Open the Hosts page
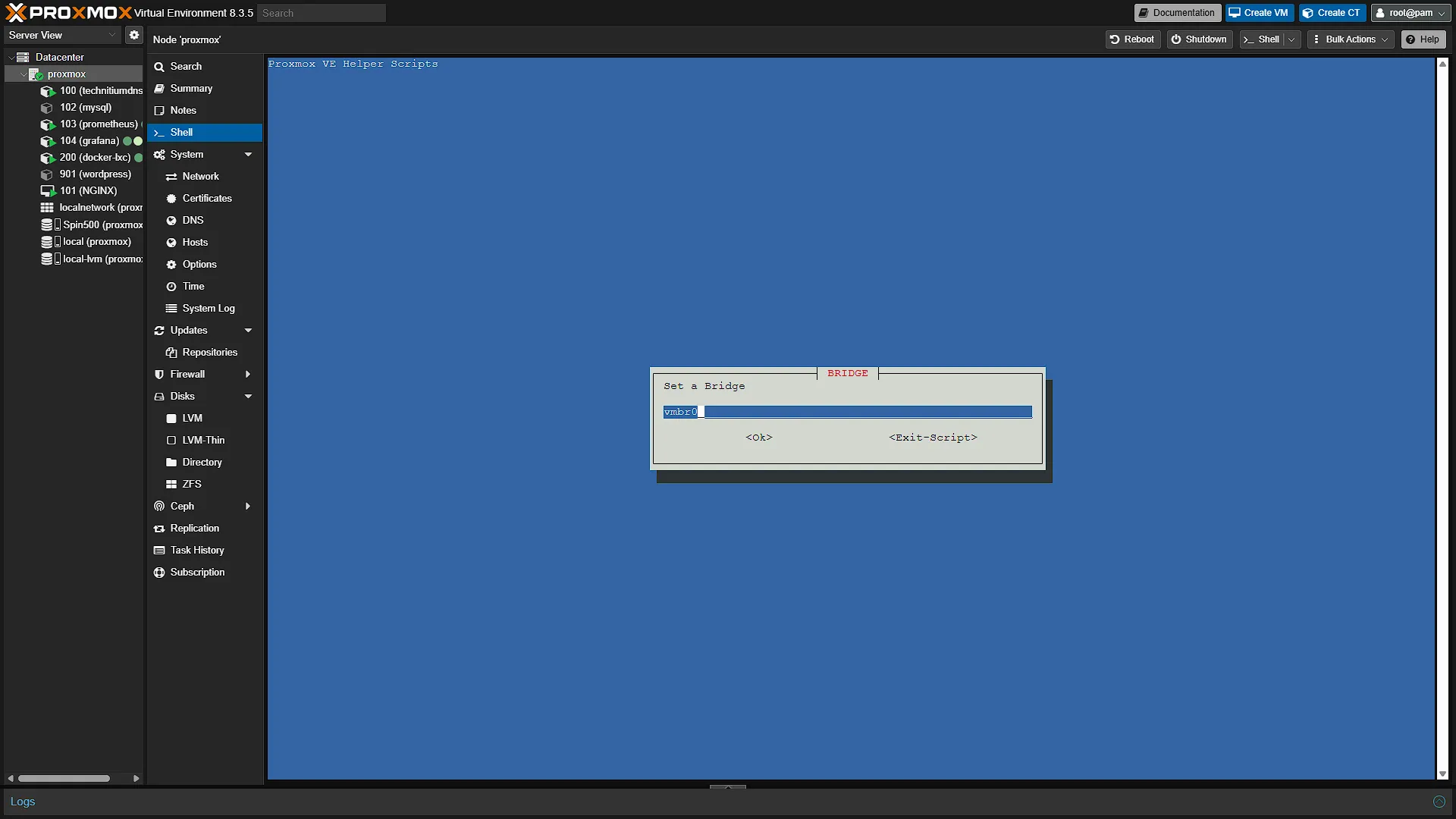The image size is (1456, 819). coord(205,243)
